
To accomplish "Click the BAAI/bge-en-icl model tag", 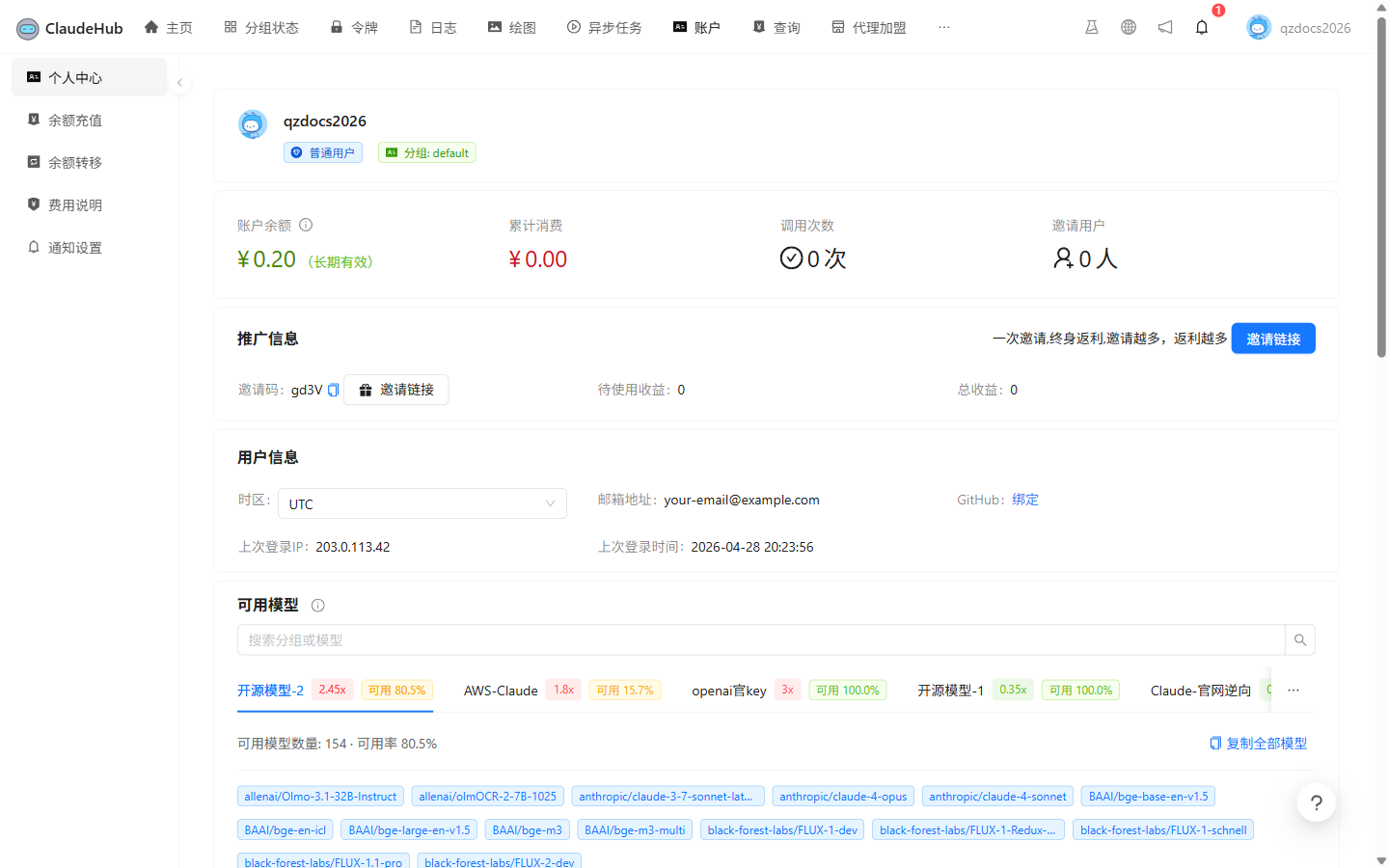I will point(286,830).
